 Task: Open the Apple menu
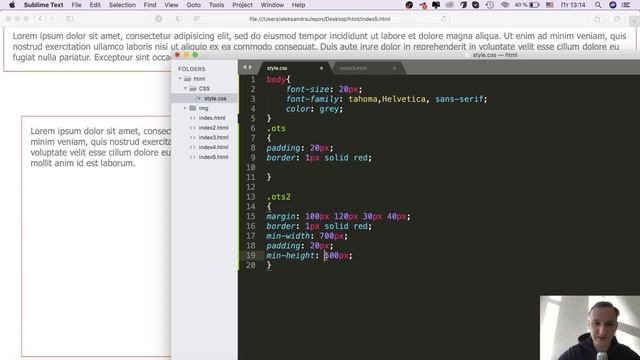point(12,5)
